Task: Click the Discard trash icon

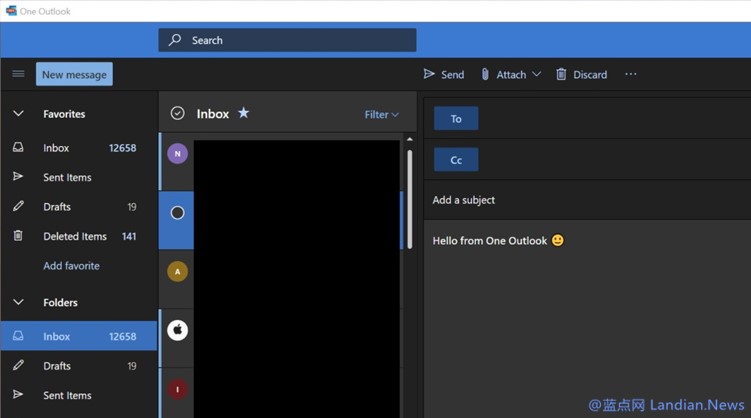Action: (x=561, y=74)
